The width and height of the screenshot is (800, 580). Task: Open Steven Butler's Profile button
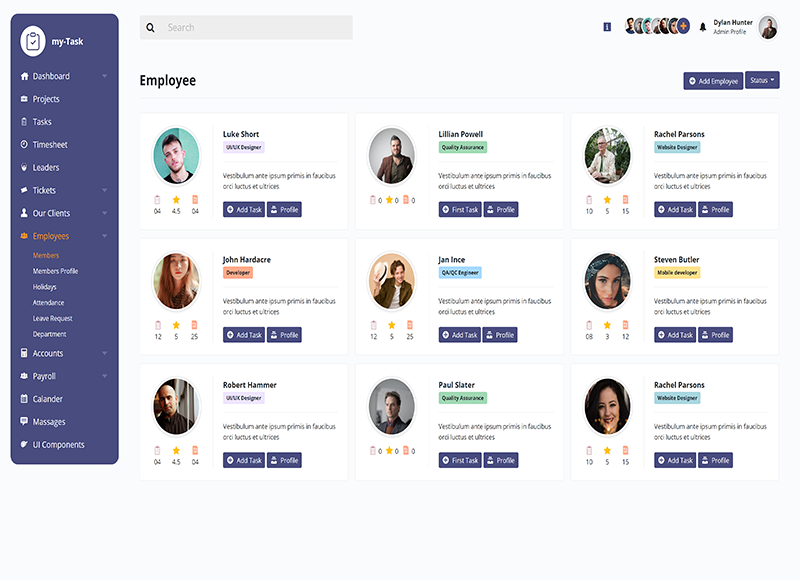point(714,335)
